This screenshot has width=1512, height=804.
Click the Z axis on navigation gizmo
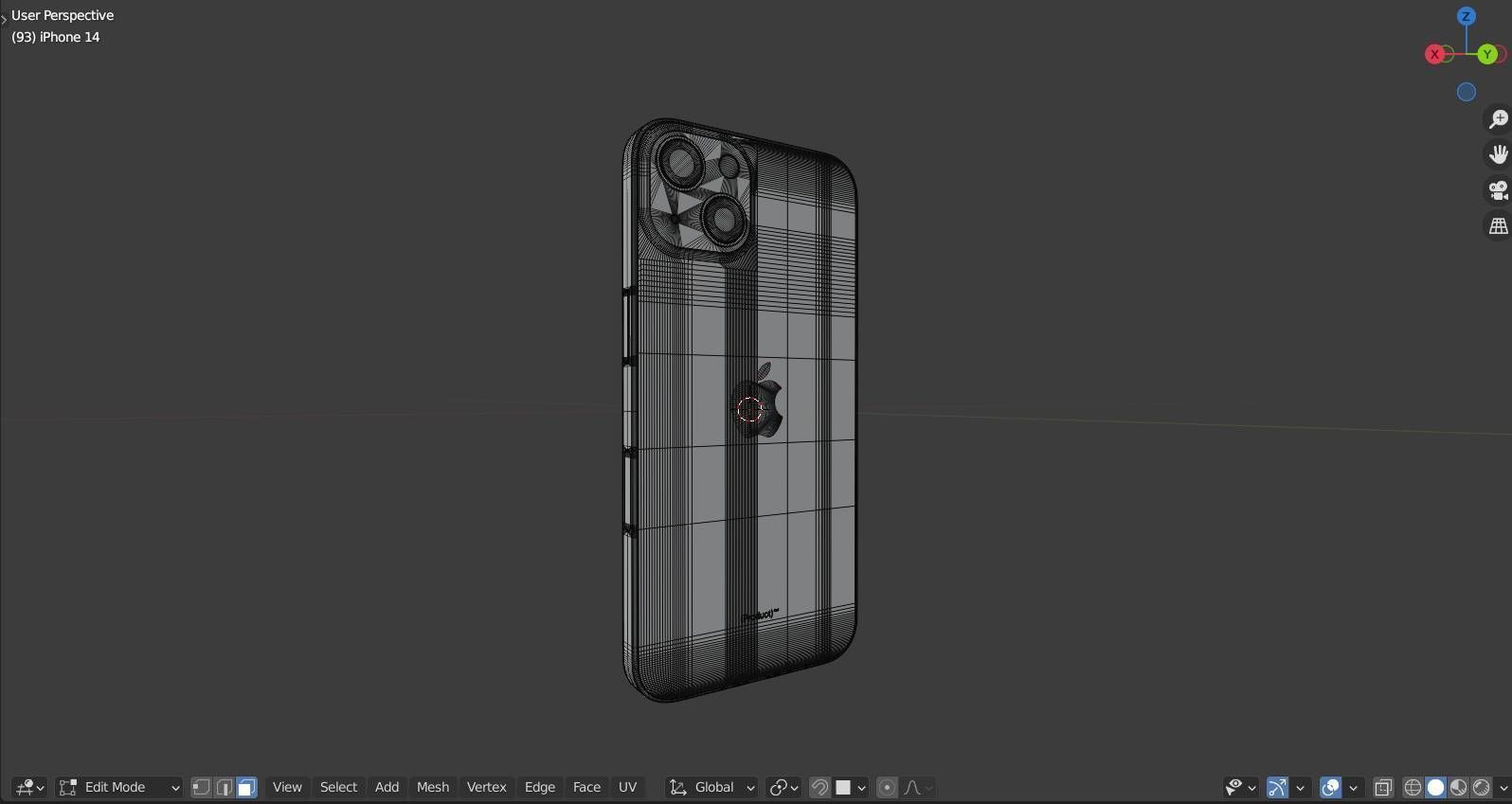[1466, 16]
